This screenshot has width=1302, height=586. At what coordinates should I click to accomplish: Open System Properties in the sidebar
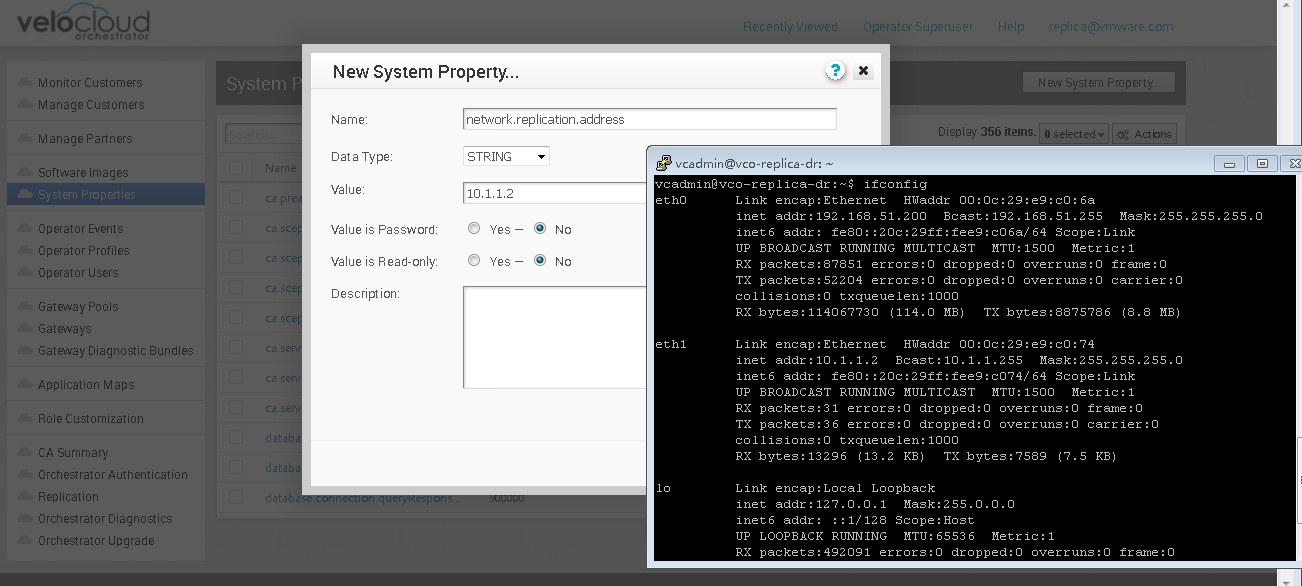[105, 194]
